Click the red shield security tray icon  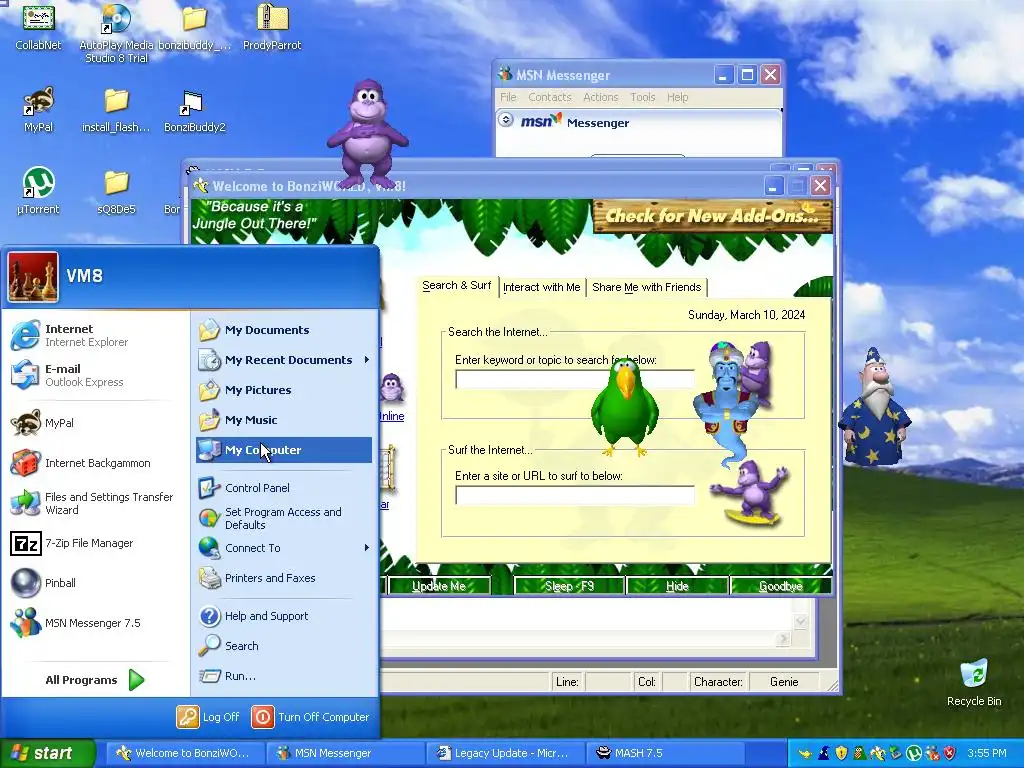[950, 754]
